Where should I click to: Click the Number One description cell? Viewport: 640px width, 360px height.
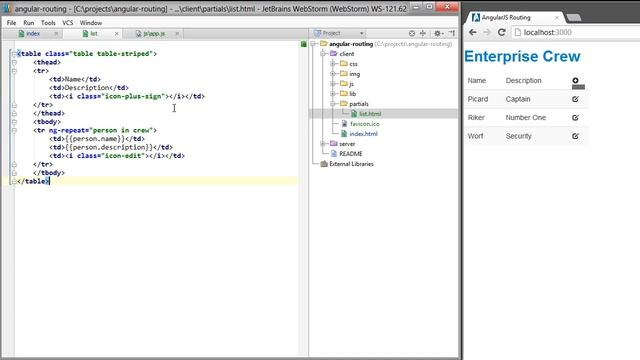pos(526,118)
